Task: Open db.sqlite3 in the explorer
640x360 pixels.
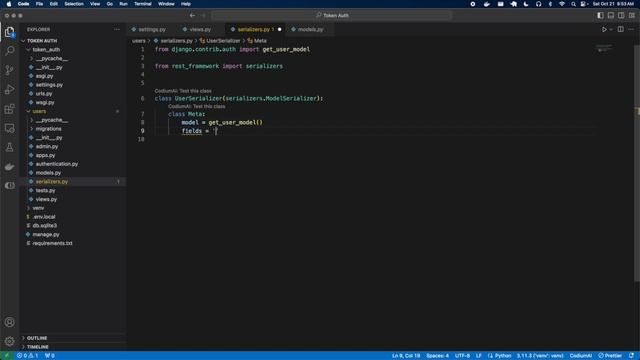Action: point(45,226)
